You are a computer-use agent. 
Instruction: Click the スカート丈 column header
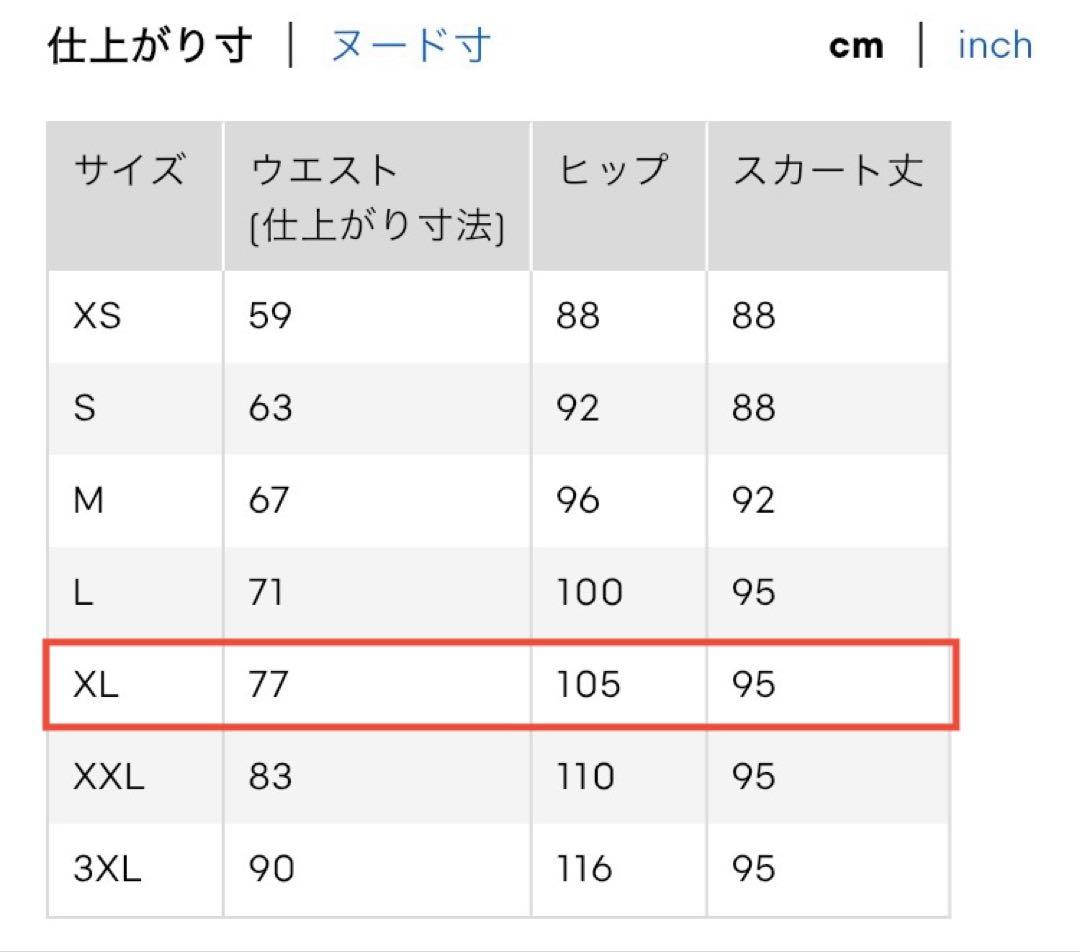[x=828, y=169]
